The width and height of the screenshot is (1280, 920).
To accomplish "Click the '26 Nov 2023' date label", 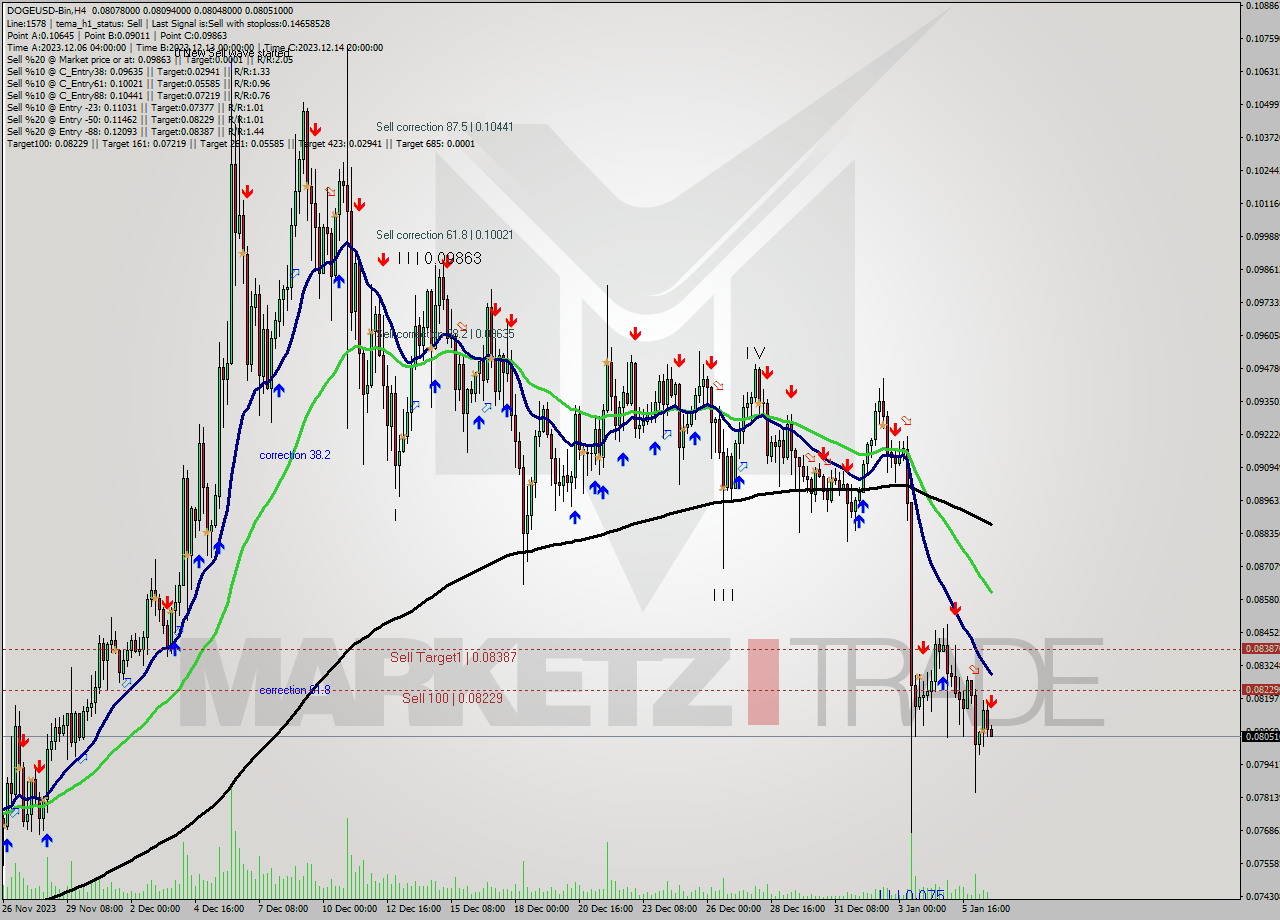I will pos(27,909).
